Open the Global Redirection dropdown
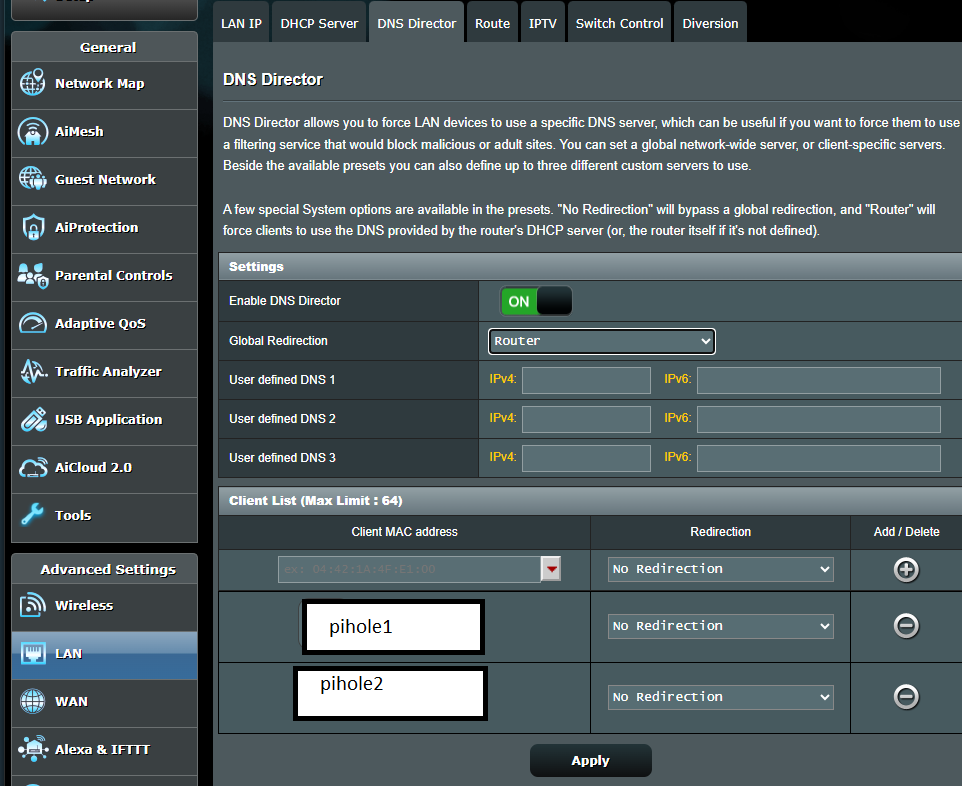Viewport: 962px width, 786px height. (x=602, y=341)
